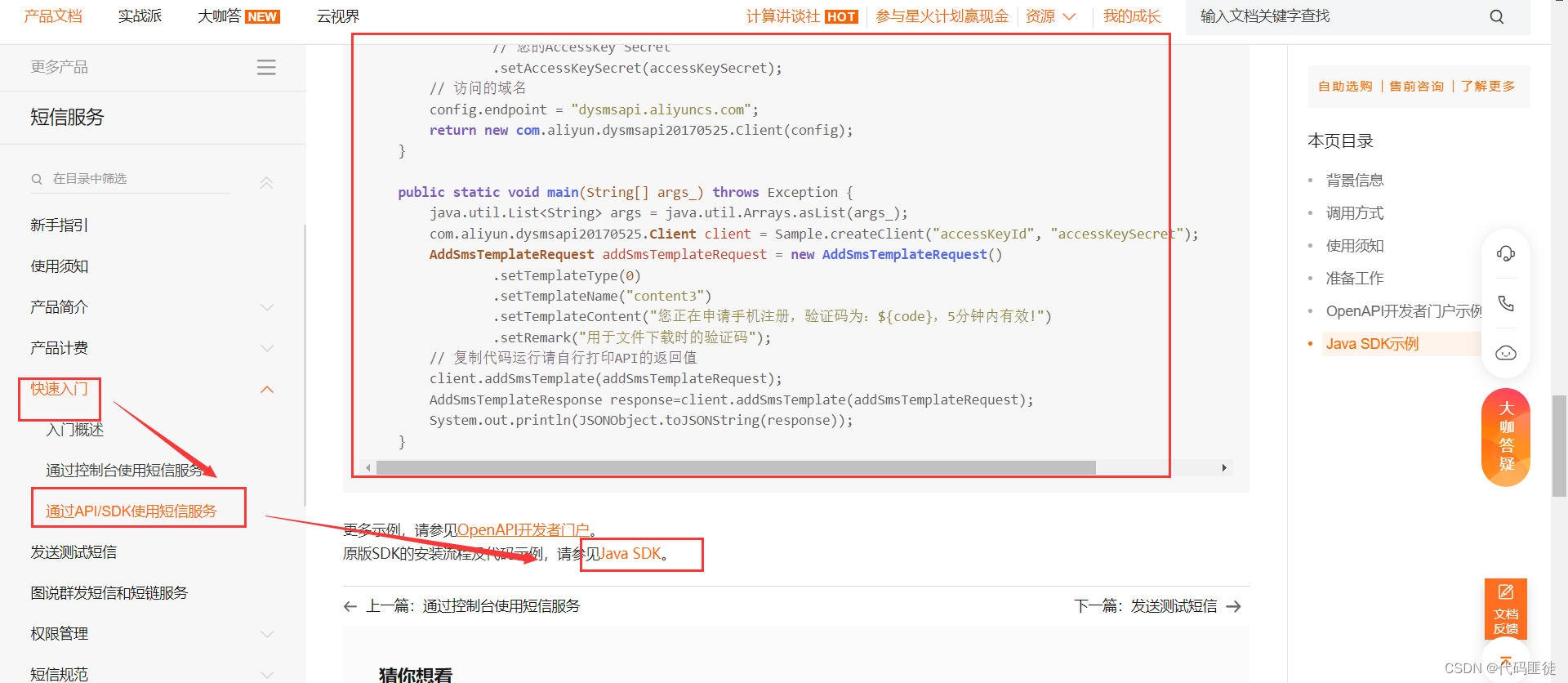
Task: Expand the 权限管理 section
Action: coord(266,635)
